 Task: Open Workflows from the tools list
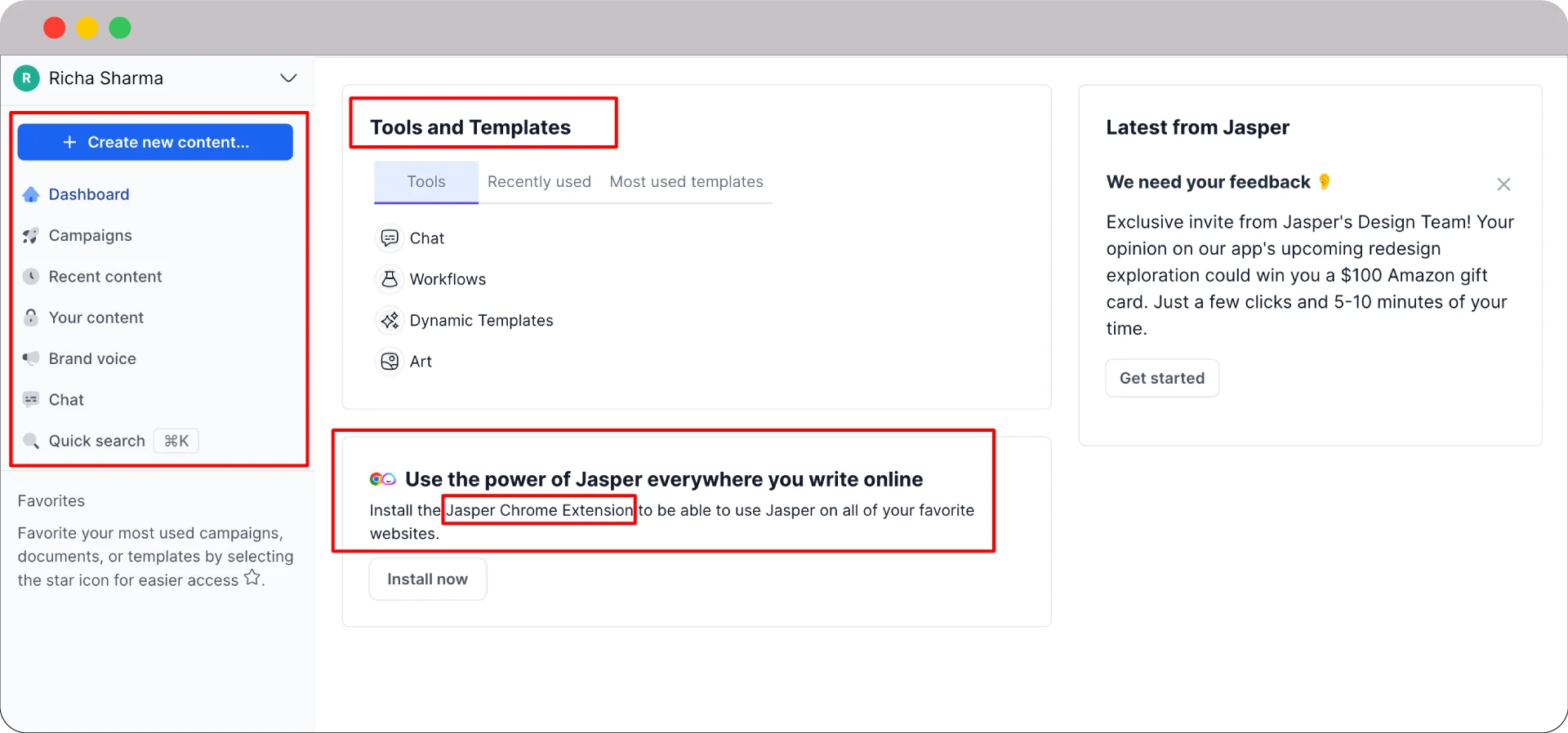(431, 279)
